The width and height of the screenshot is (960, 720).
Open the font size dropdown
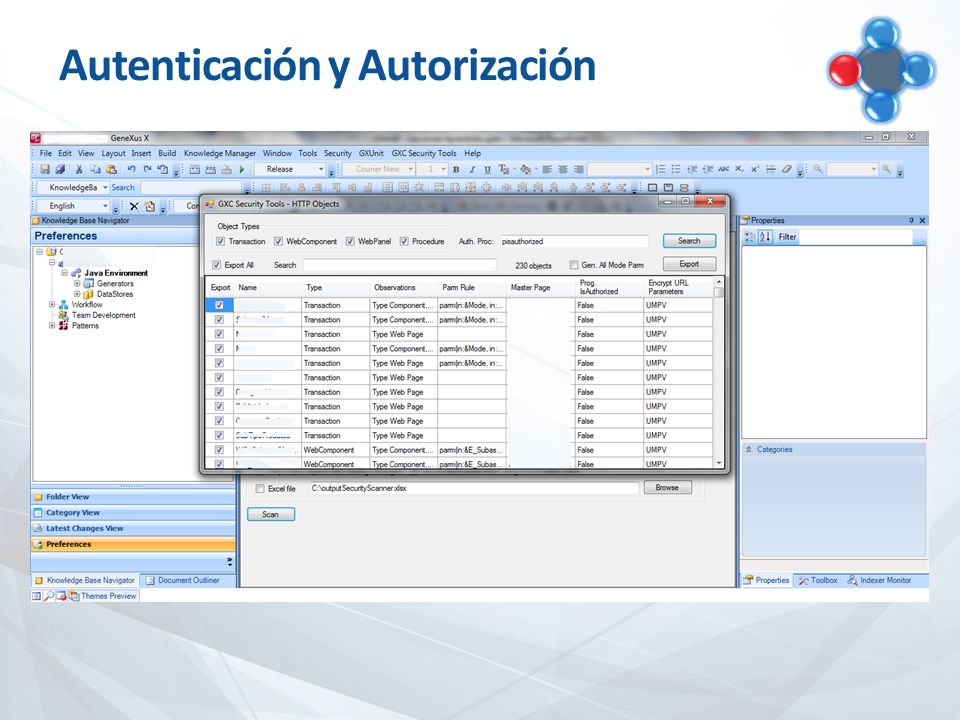click(443, 169)
